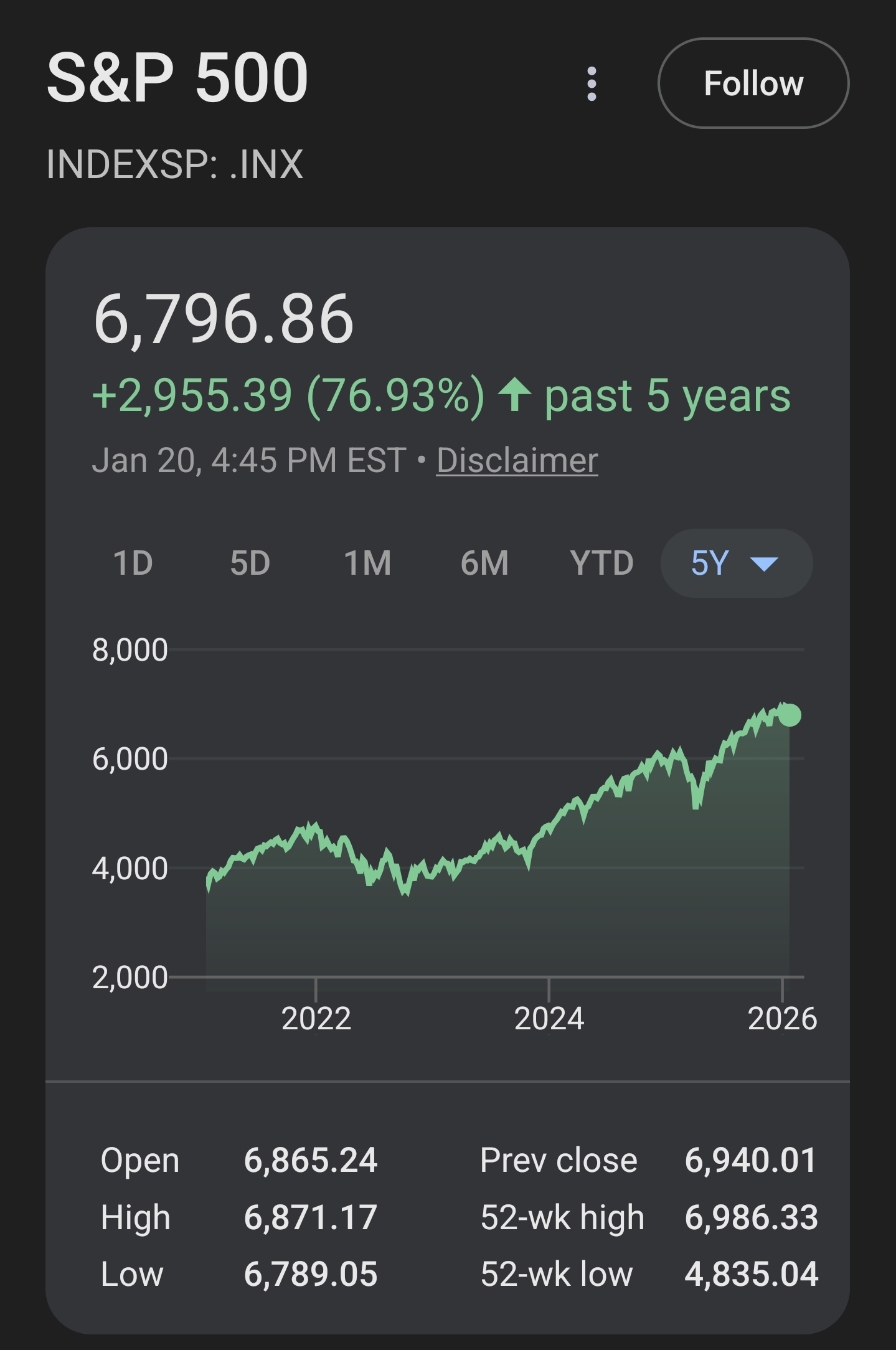Click the 2022 x-axis label
Viewport: 896px width, 1350px height.
[316, 1019]
